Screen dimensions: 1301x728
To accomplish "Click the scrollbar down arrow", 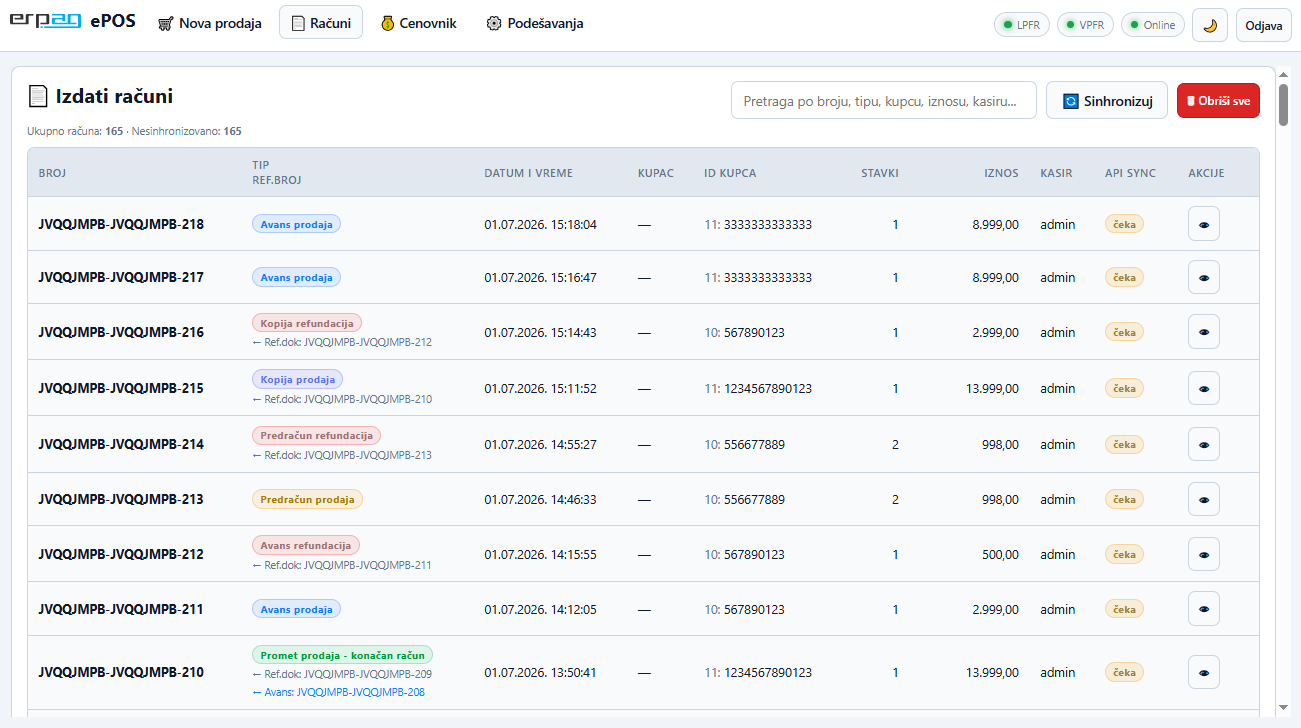I will pyautogui.click(x=1283, y=707).
